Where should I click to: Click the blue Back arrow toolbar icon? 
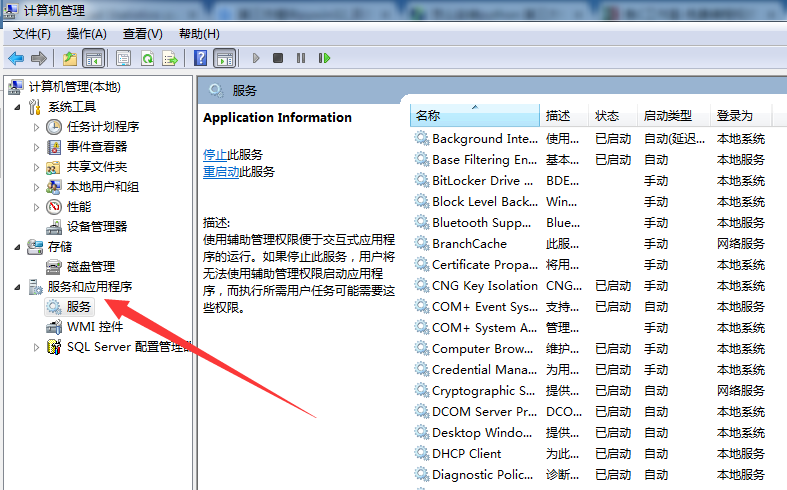[16, 58]
